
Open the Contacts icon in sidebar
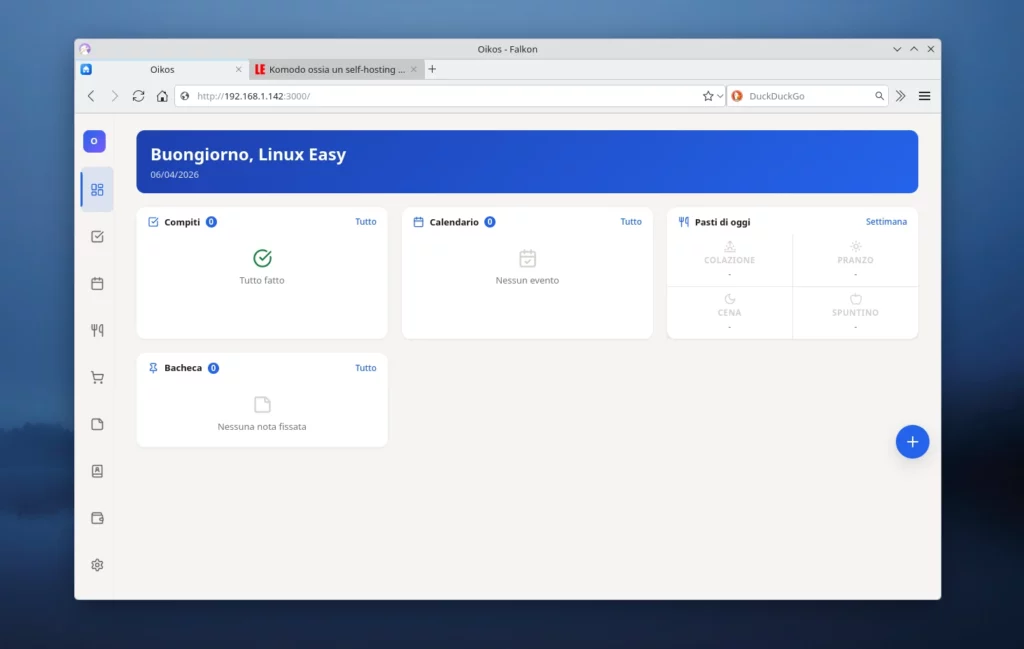[97, 471]
